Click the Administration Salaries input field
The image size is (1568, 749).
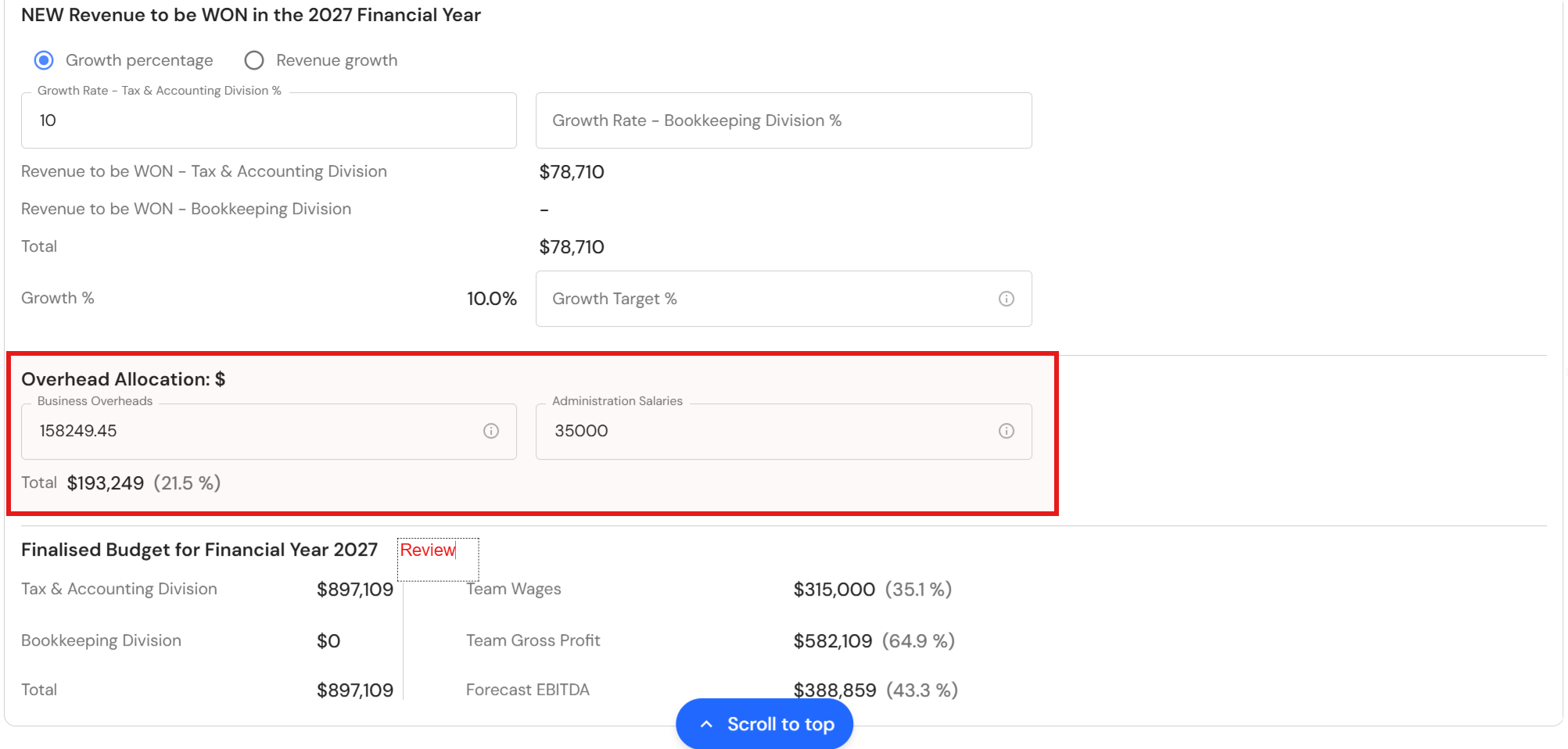click(x=784, y=432)
